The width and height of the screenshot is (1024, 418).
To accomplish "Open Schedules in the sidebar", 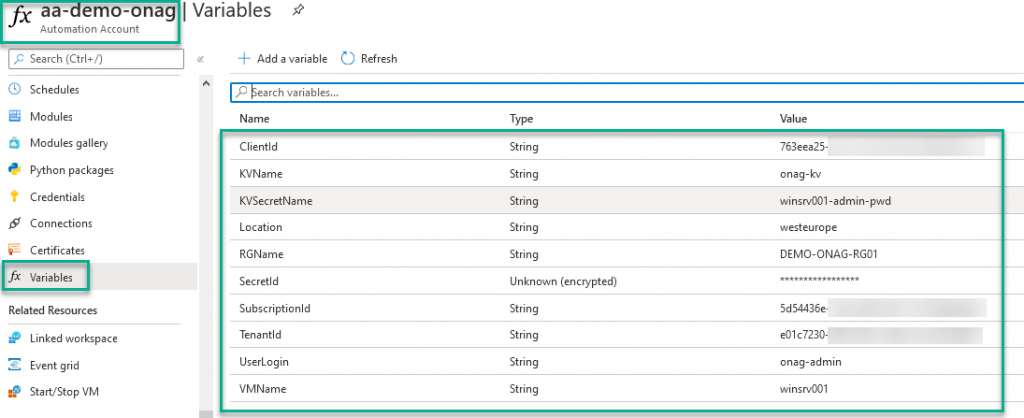I will [54, 89].
